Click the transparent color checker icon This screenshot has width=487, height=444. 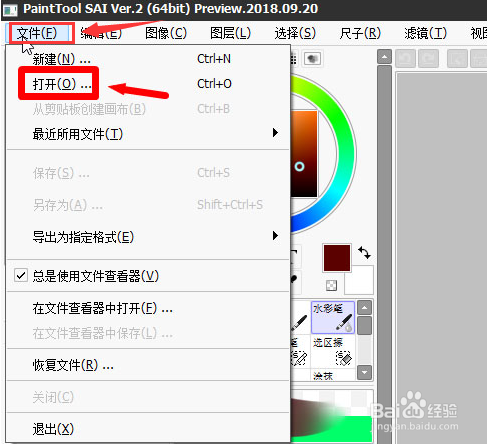tap(331, 285)
